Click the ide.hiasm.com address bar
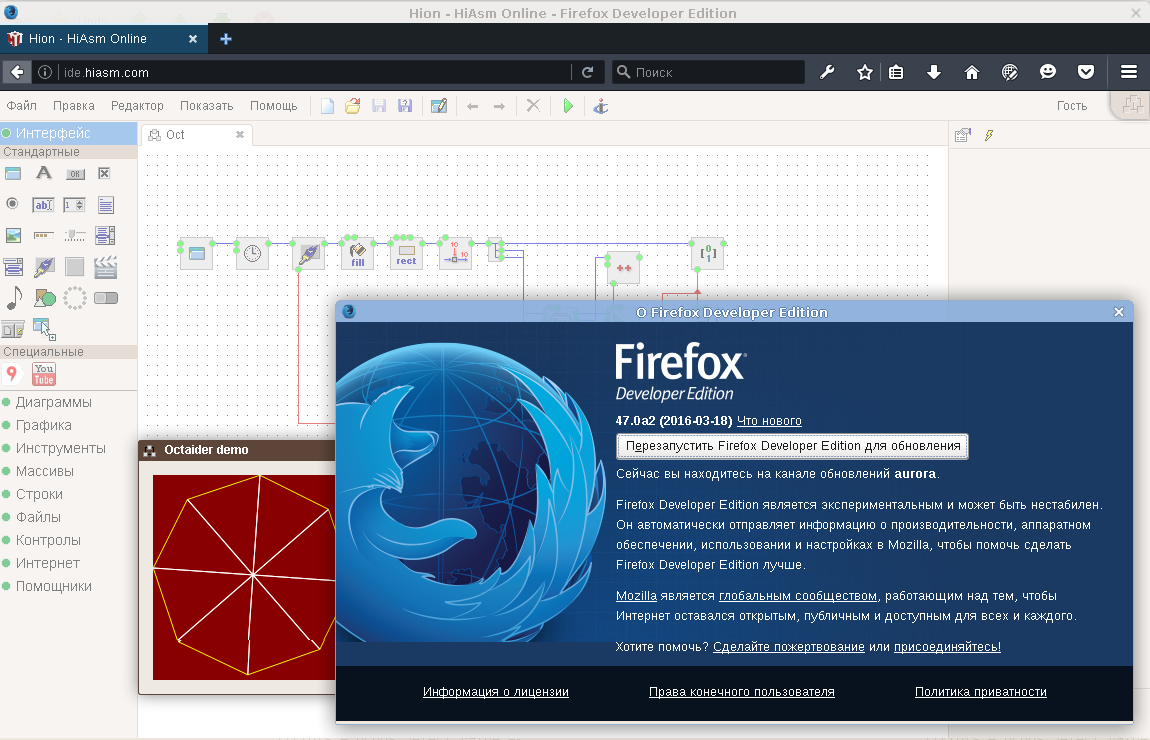This screenshot has width=1150, height=740. click(315, 72)
